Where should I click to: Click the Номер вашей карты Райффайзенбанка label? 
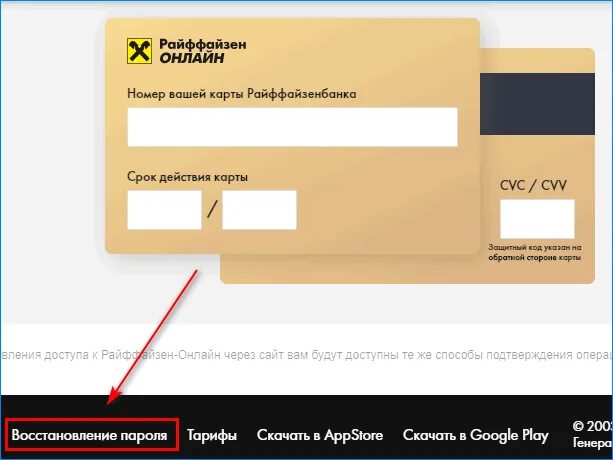pos(242,94)
